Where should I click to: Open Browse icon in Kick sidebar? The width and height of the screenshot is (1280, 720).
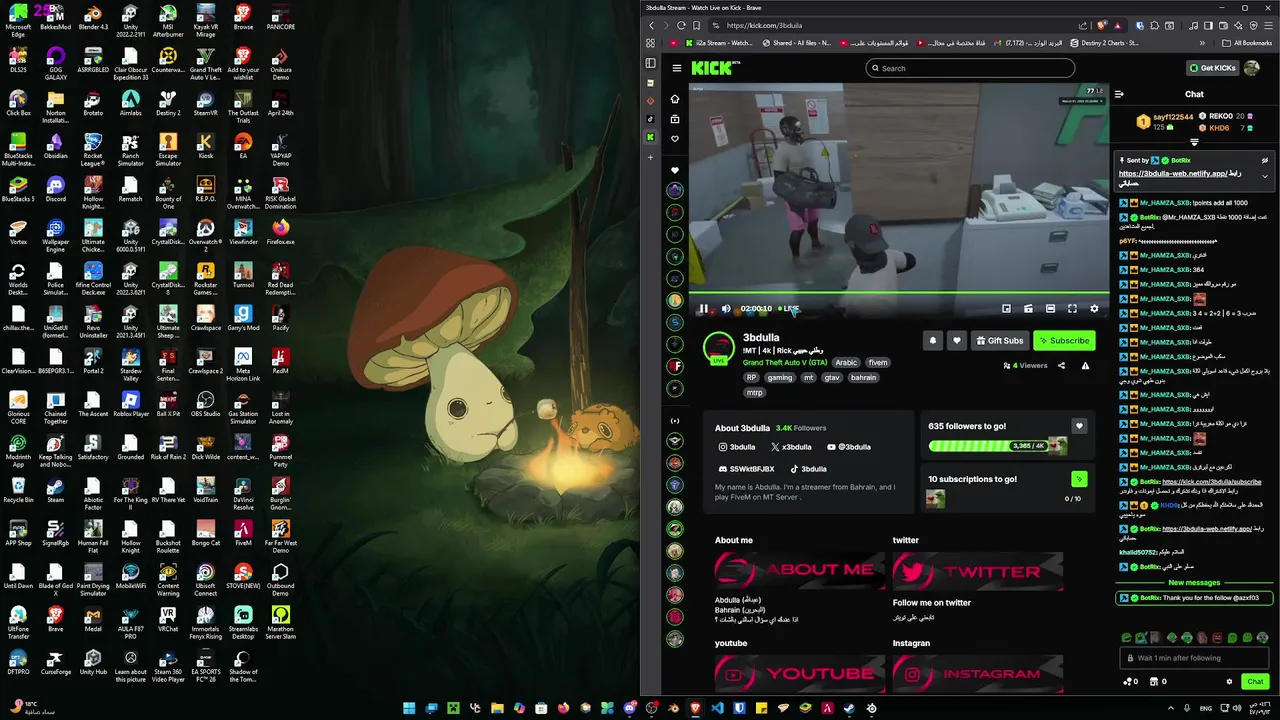(x=675, y=119)
